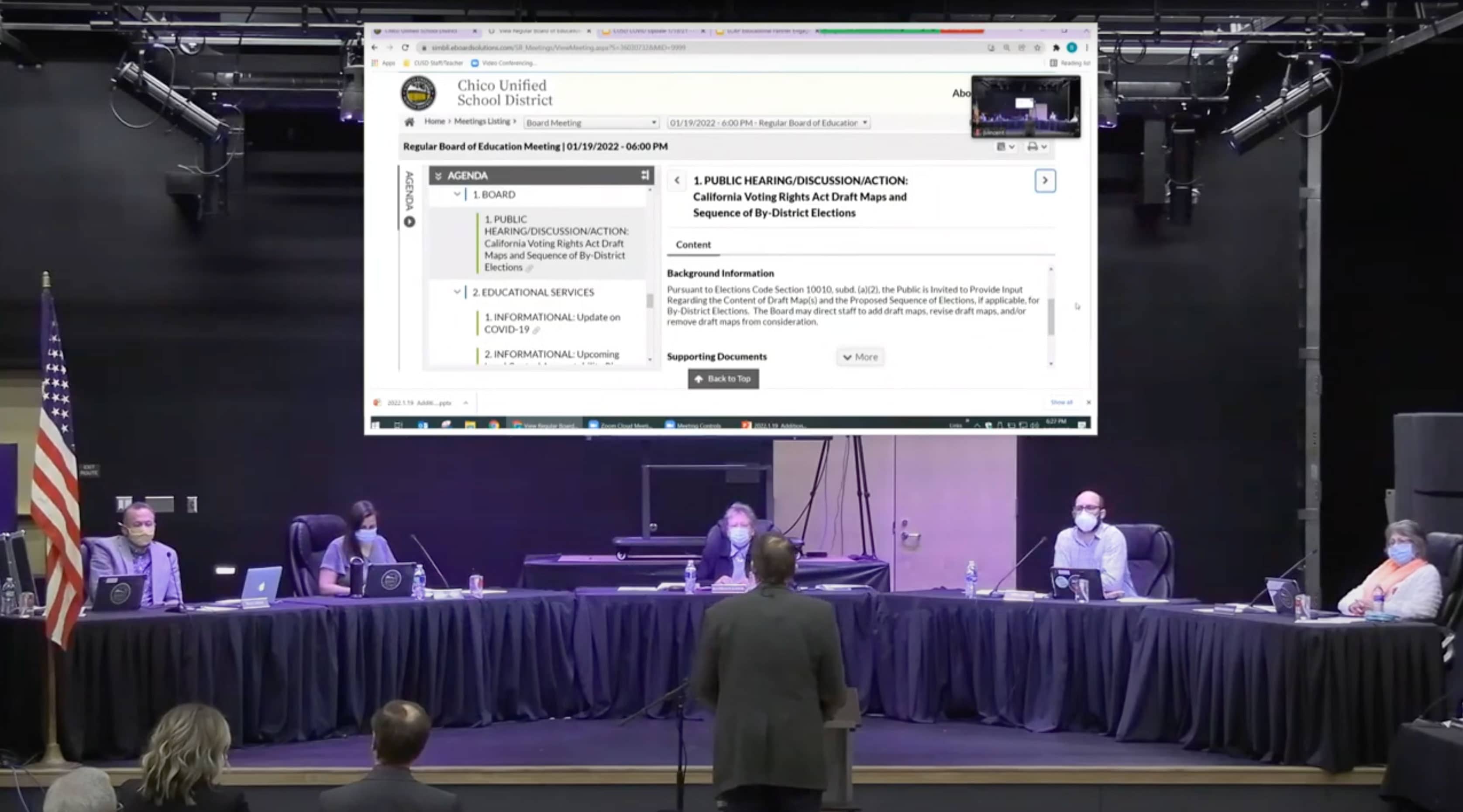
Task: Open the Board Meeting type dropdown
Action: 591,123
